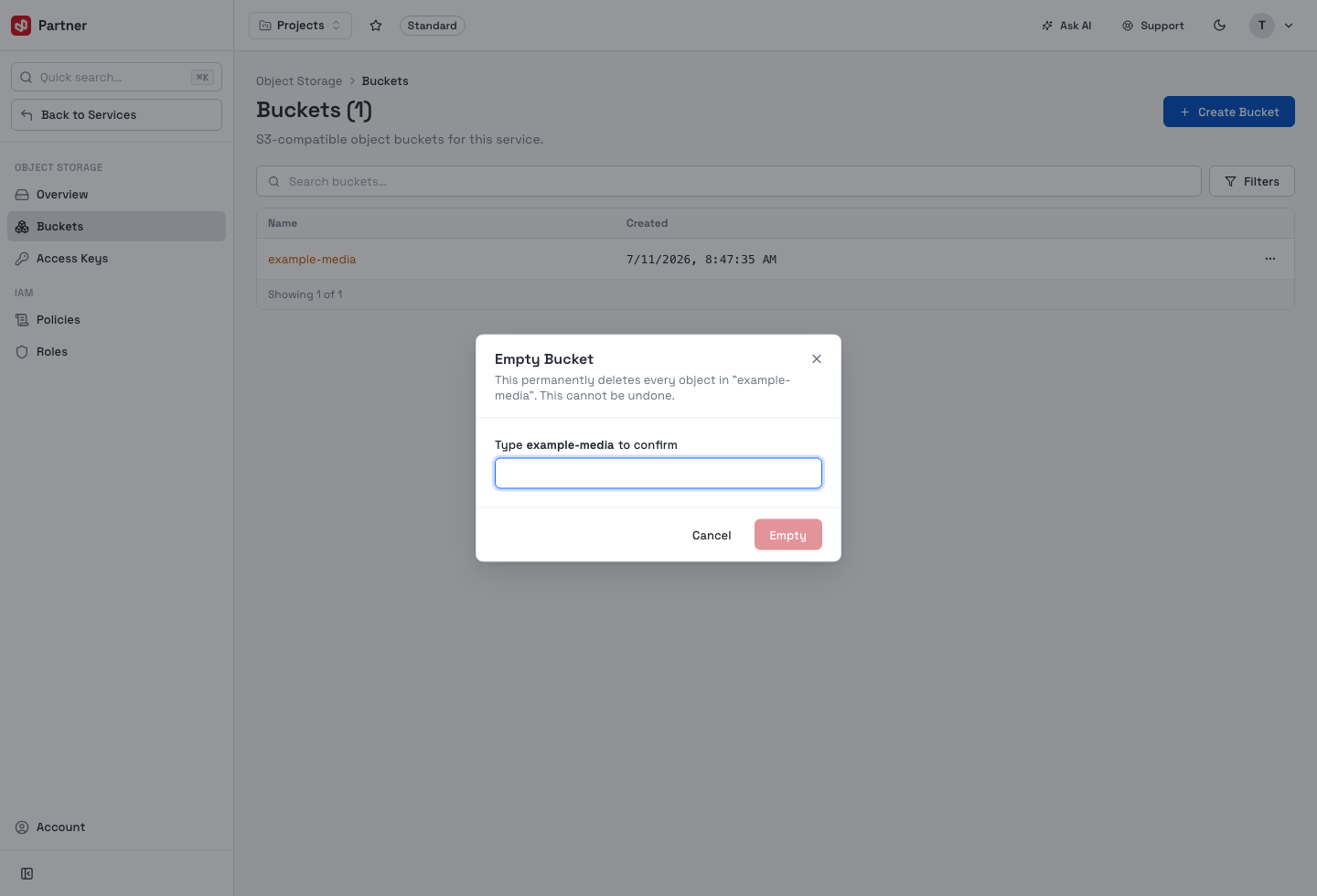
Task: Click the 7/11/2026 created timestamp
Action: pos(701,260)
